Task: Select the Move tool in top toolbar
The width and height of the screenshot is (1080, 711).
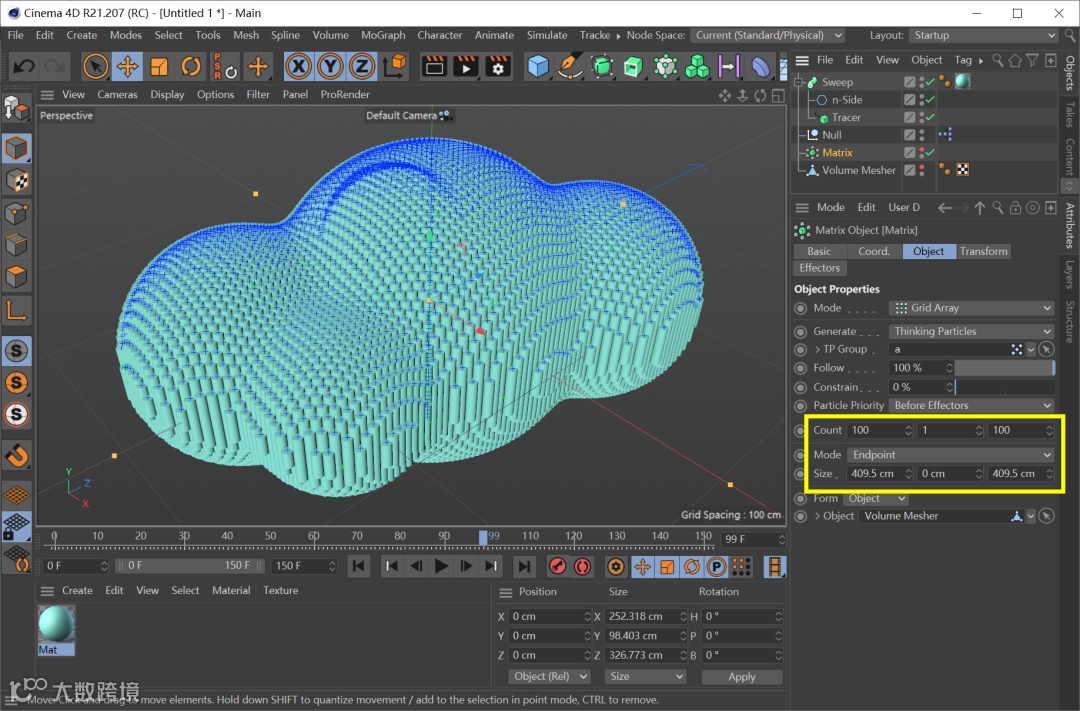Action: pyautogui.click(x=127, y=67)
